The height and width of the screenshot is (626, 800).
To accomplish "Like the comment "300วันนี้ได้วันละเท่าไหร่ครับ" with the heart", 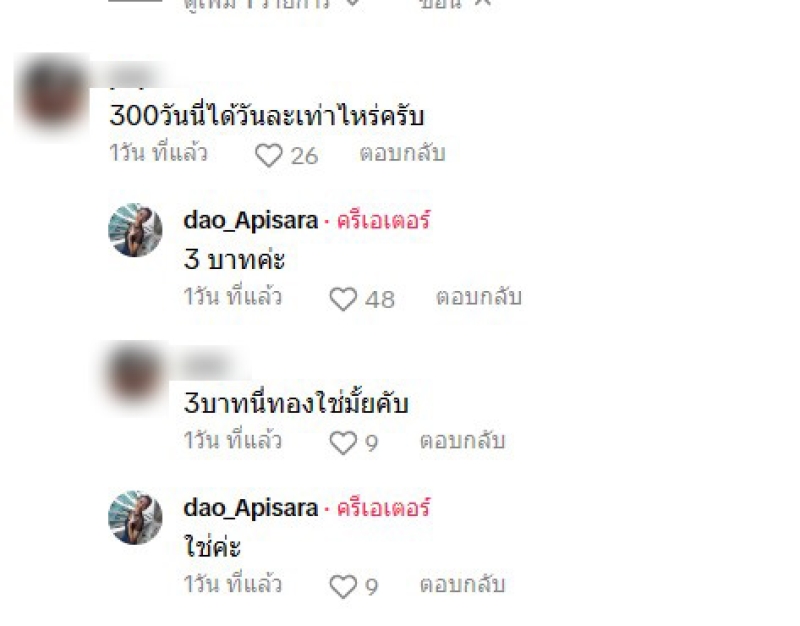I will [x=268, y=155].
